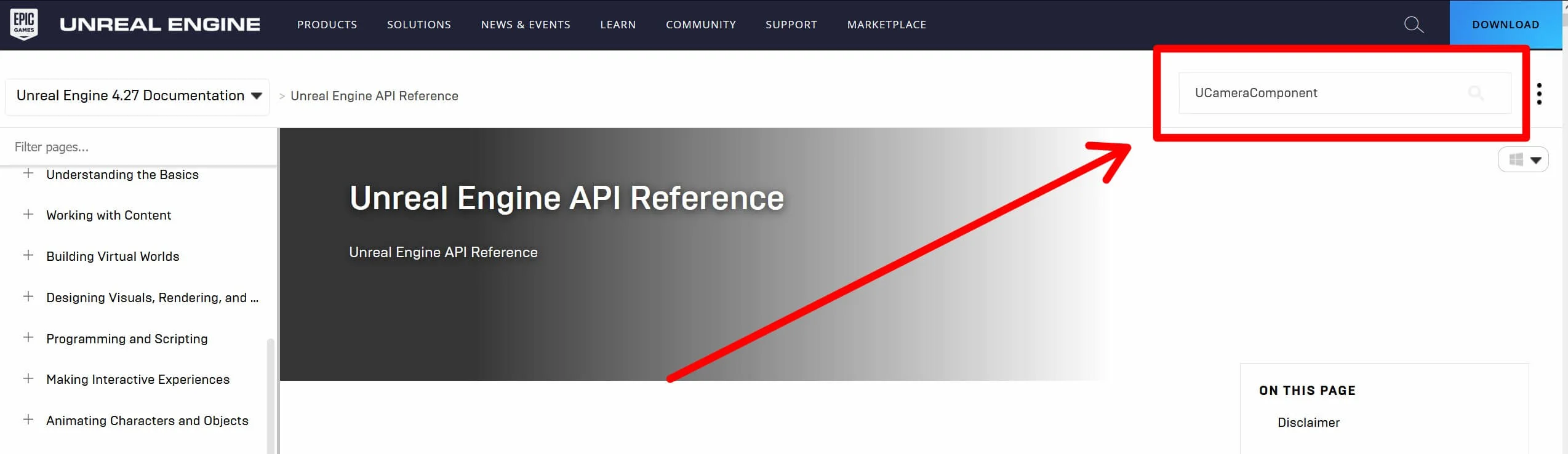Expand Designing Visuals, Rendering section

(x=28, y=297)
